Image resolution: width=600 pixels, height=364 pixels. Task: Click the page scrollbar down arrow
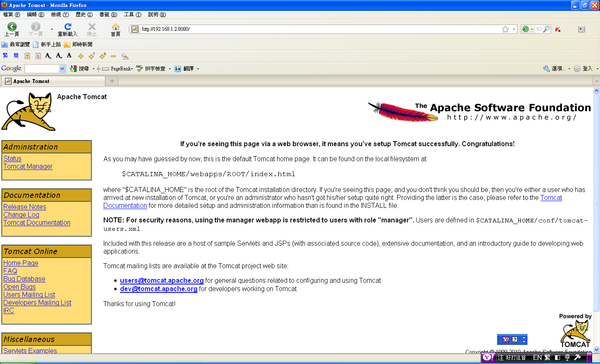(x=596, y=349)
